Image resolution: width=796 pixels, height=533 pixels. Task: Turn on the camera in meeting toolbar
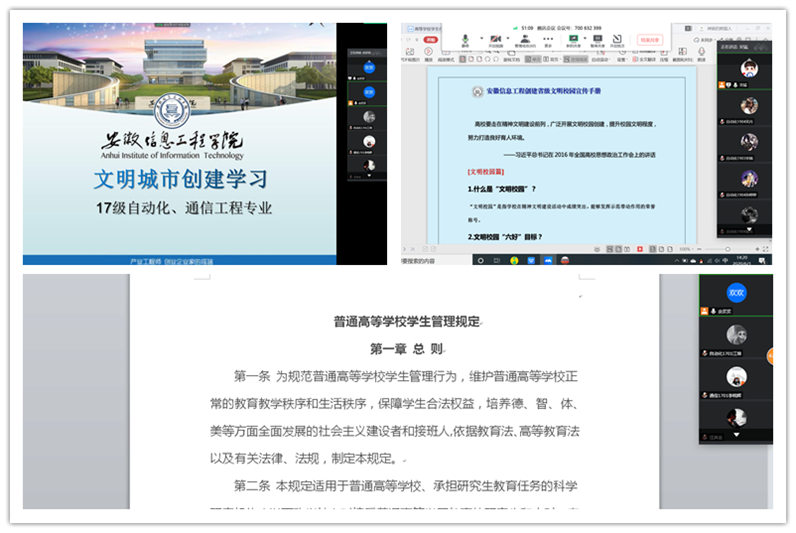tap(495, 40)
